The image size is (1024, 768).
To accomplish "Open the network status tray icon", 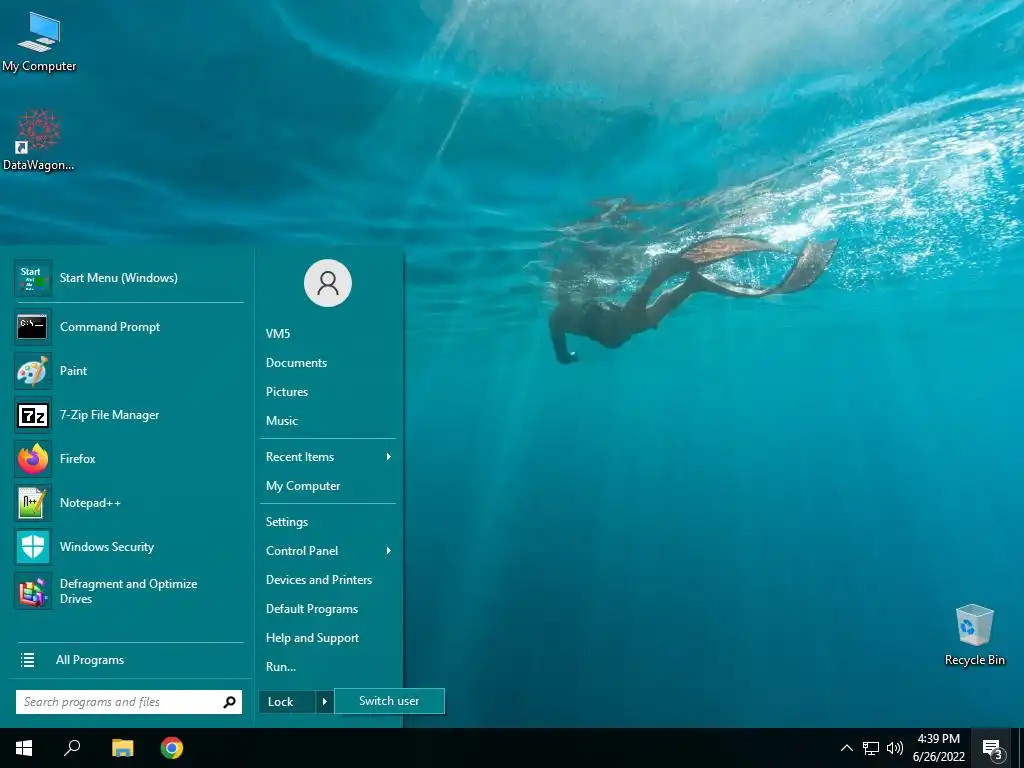I will [x=871, y=748].
